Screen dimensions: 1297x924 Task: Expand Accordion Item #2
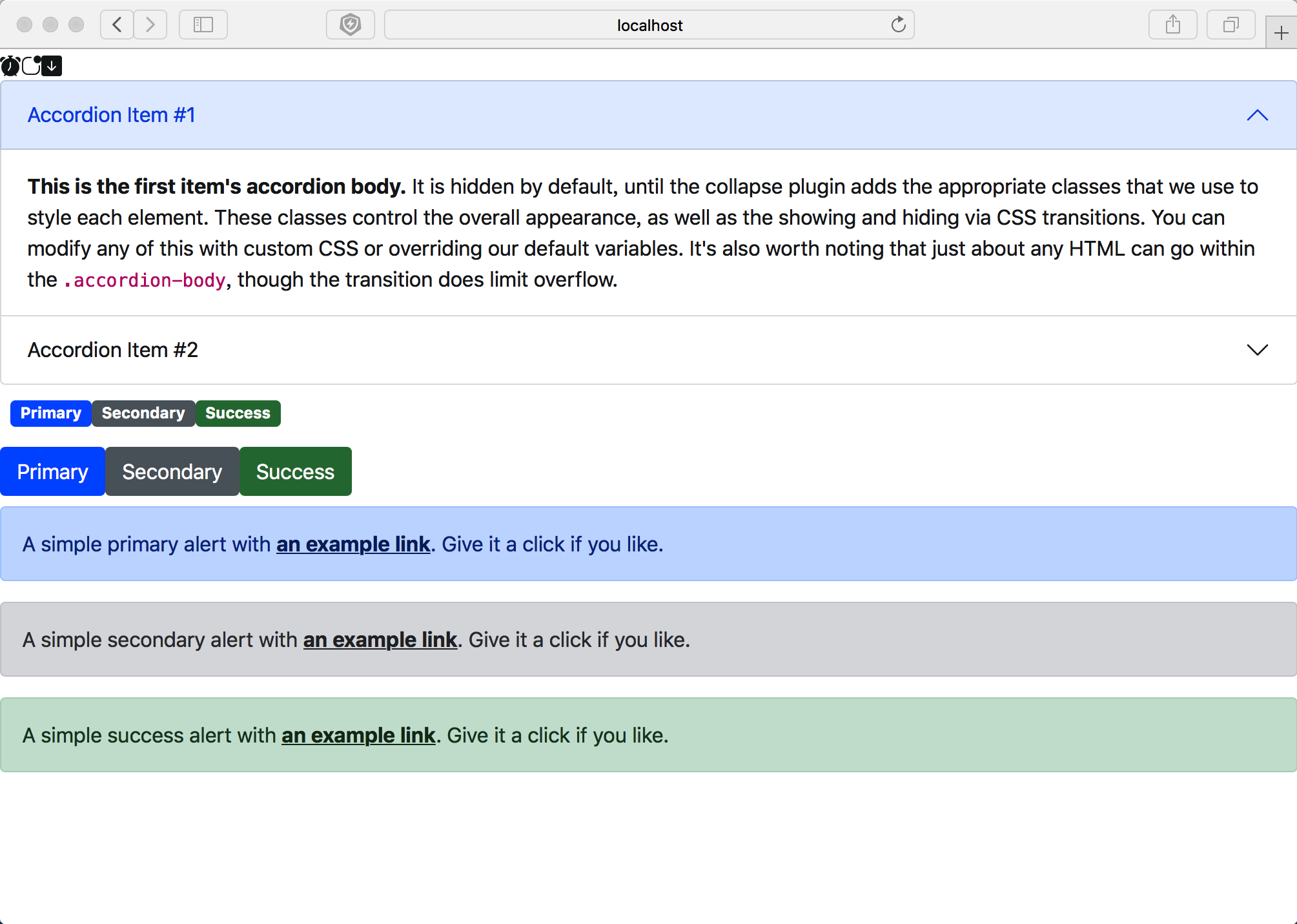pyautogui.click(x=112, y=349)
